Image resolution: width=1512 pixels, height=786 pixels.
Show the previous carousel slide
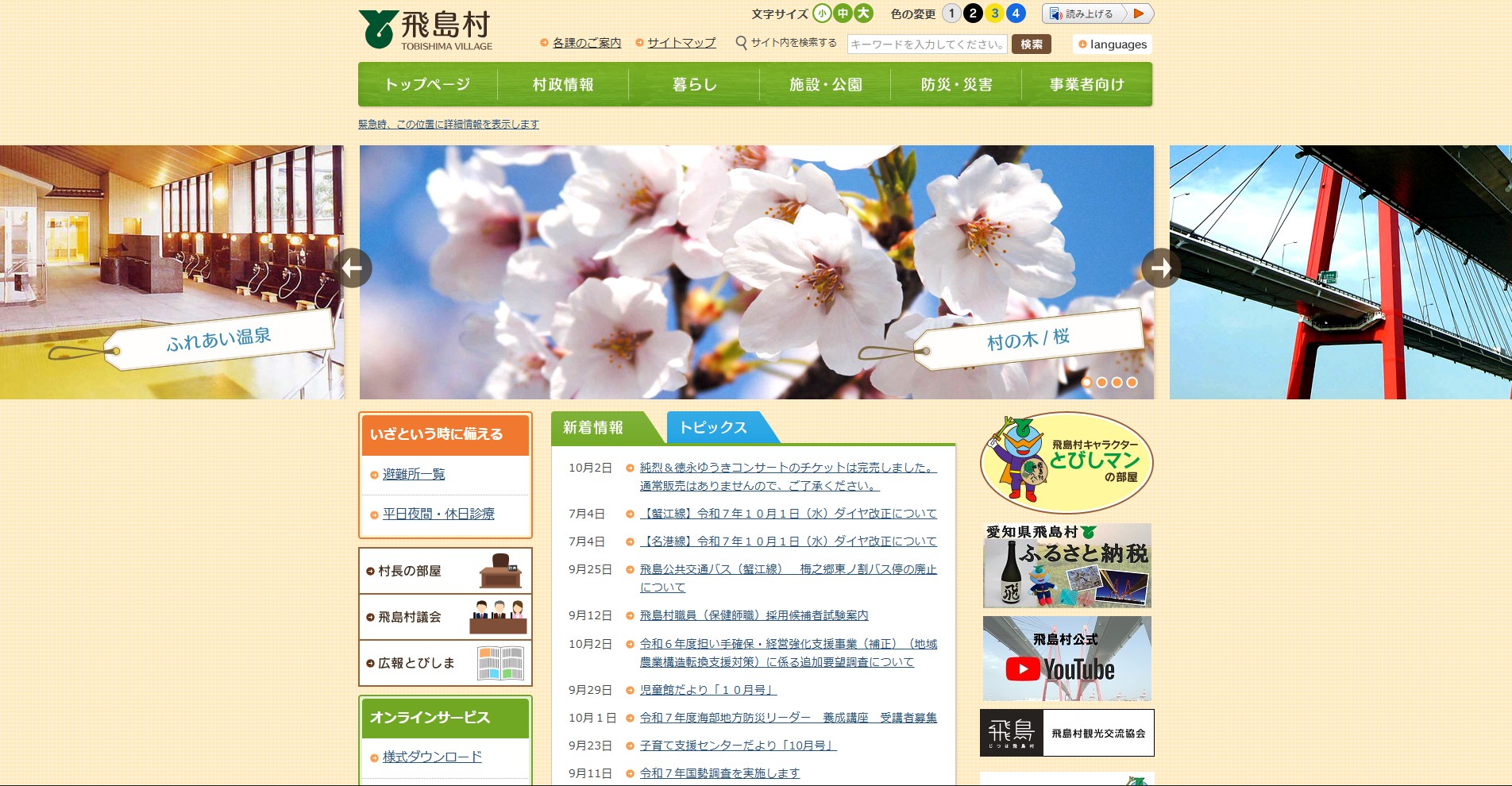[x=353, y=268]
